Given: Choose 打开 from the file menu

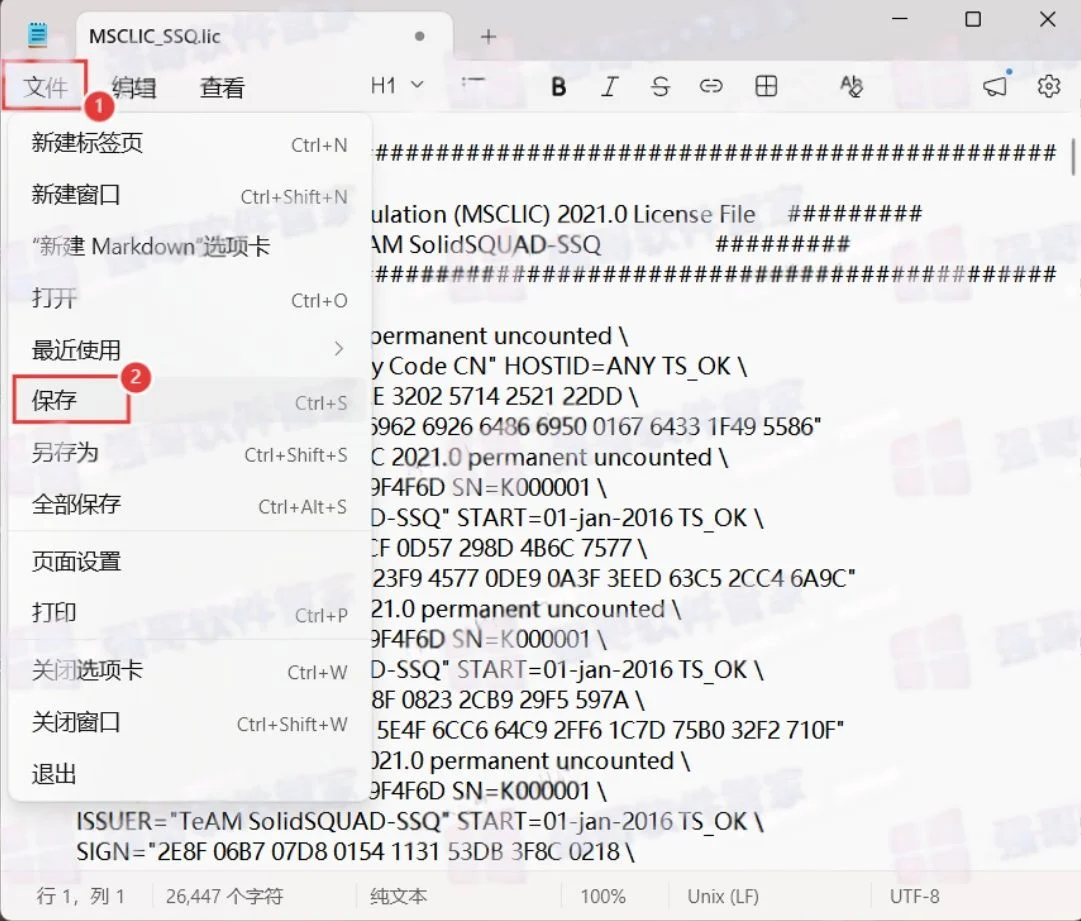Looking at the screenshot, I should (190, 298).
